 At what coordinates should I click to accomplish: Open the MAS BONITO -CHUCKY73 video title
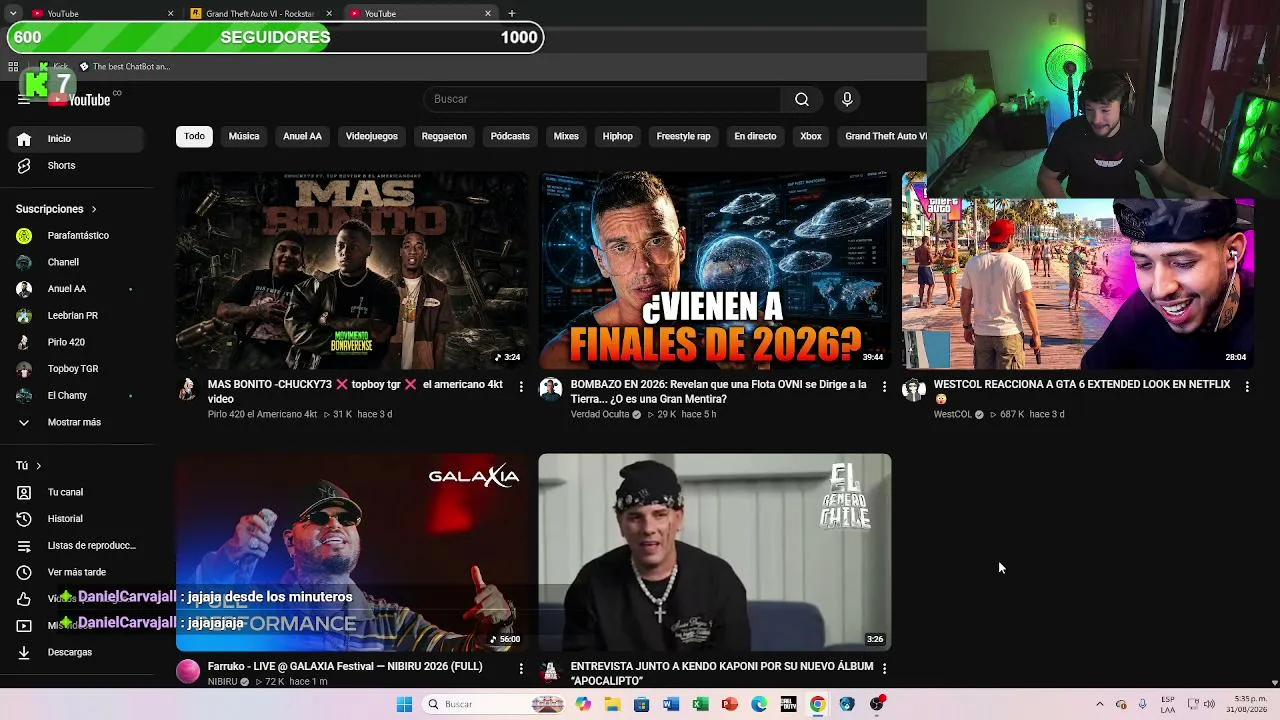355,392
